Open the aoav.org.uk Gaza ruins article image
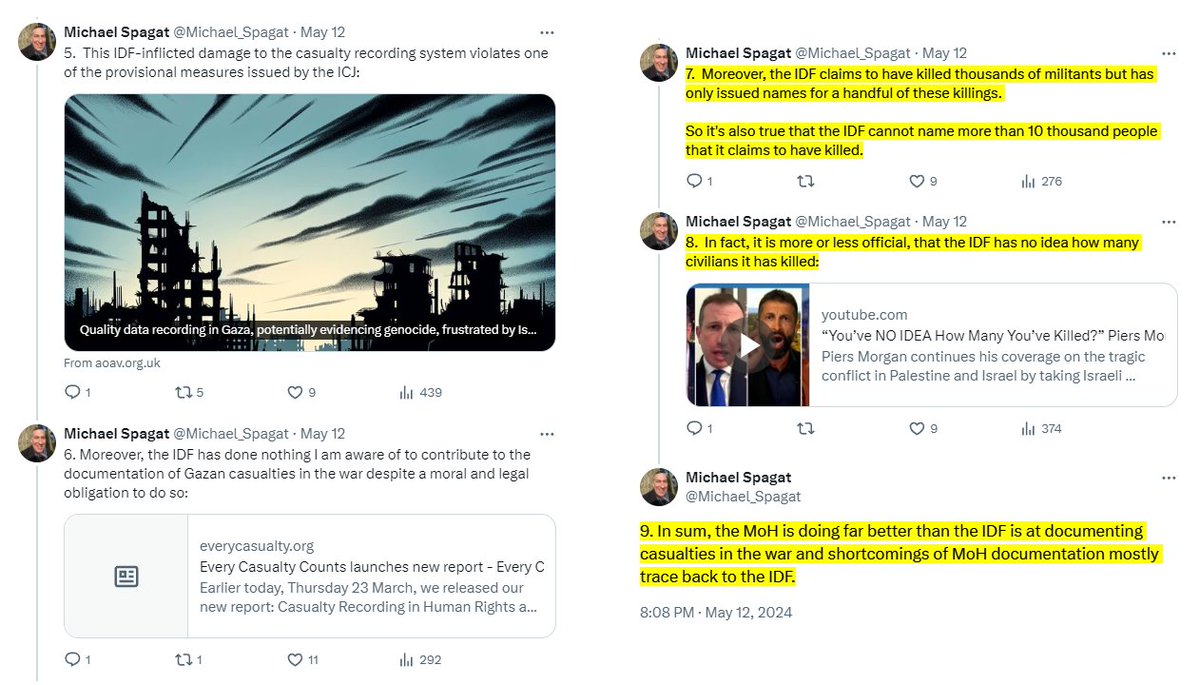The height and width of the screenshot is (685, 1200). 309,222
